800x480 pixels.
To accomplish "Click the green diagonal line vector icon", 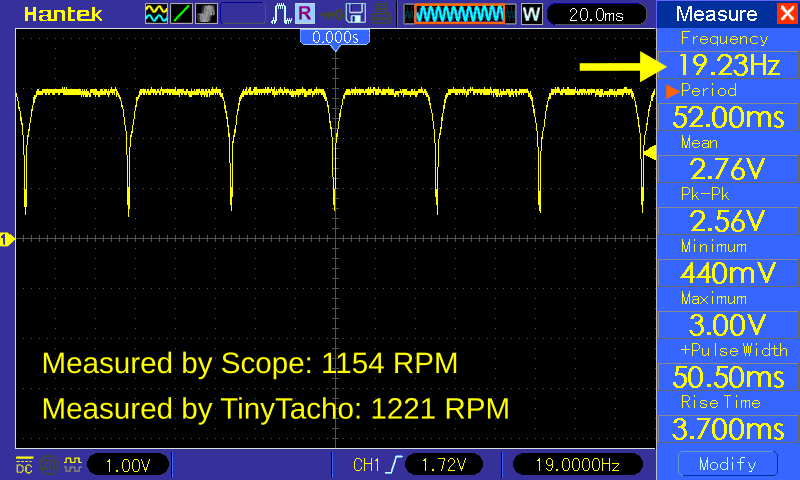I will click(181, 14).
